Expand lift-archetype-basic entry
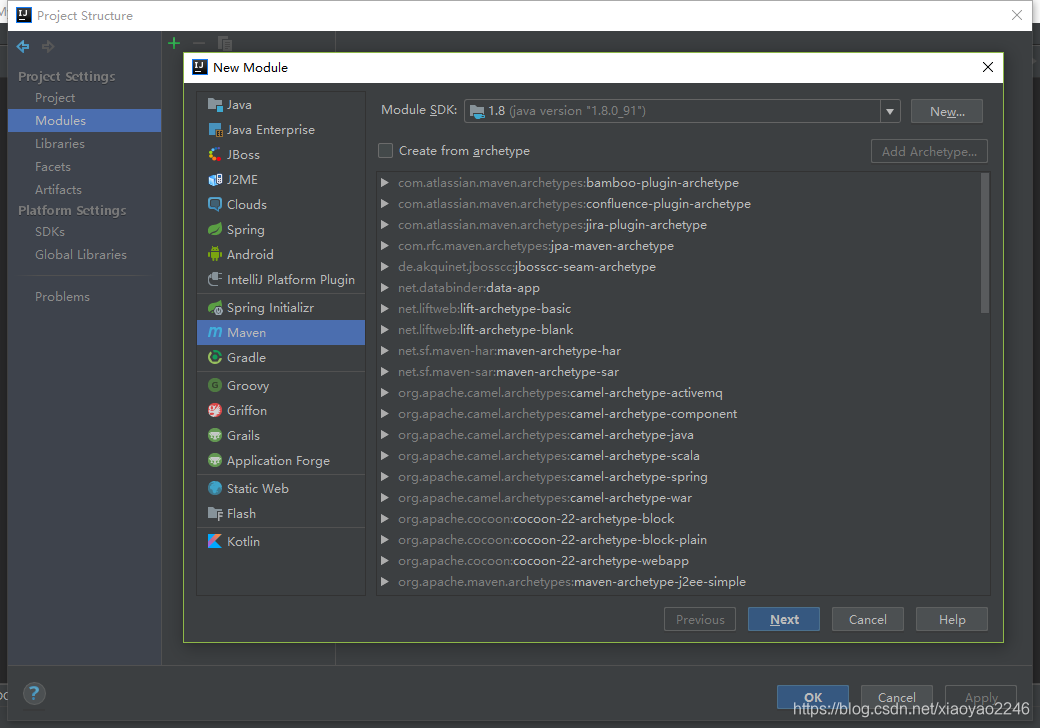1040x728 pixels. [385, 308]
